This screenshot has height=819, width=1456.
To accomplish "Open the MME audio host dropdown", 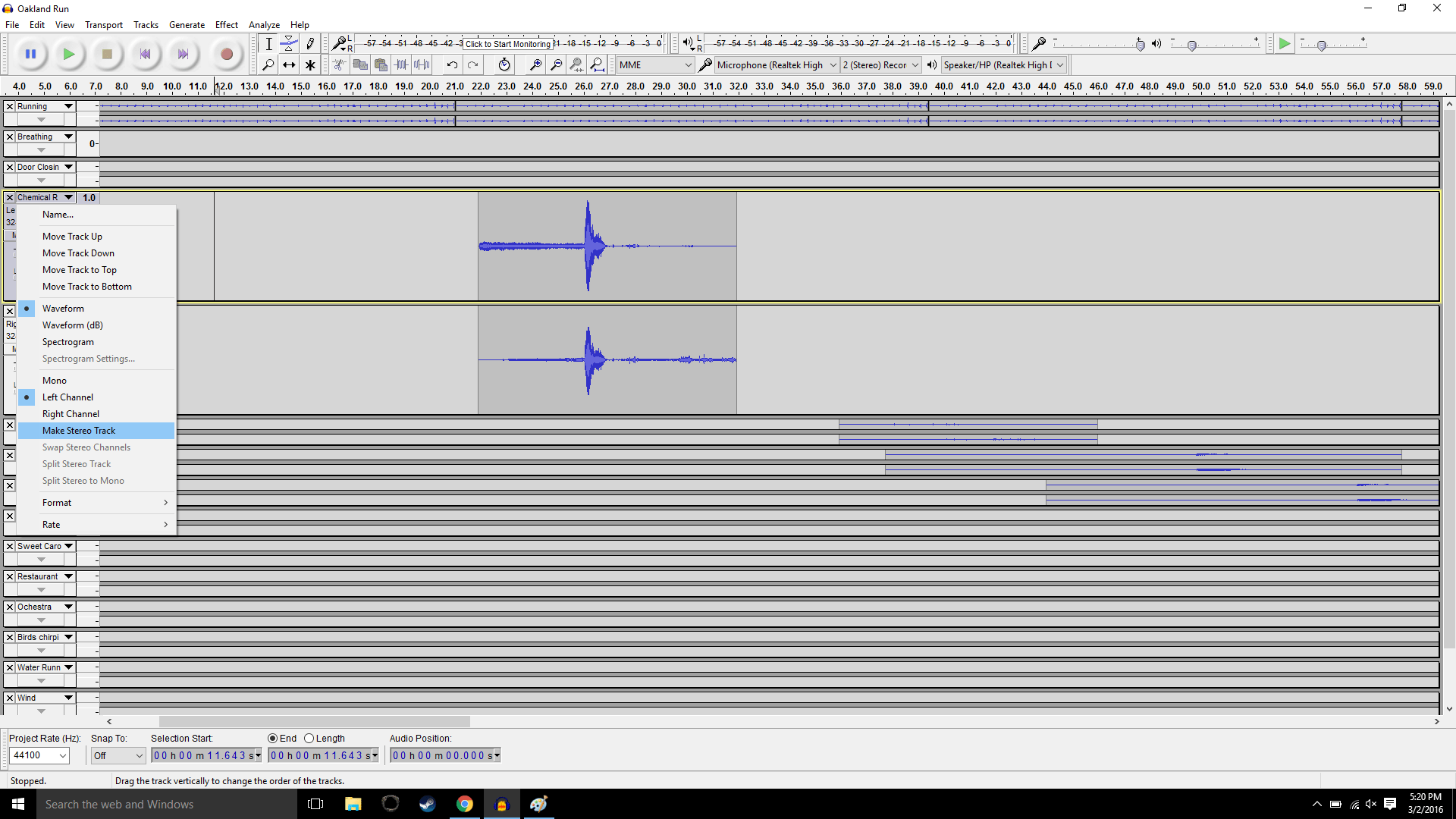I will coord(655,64).
